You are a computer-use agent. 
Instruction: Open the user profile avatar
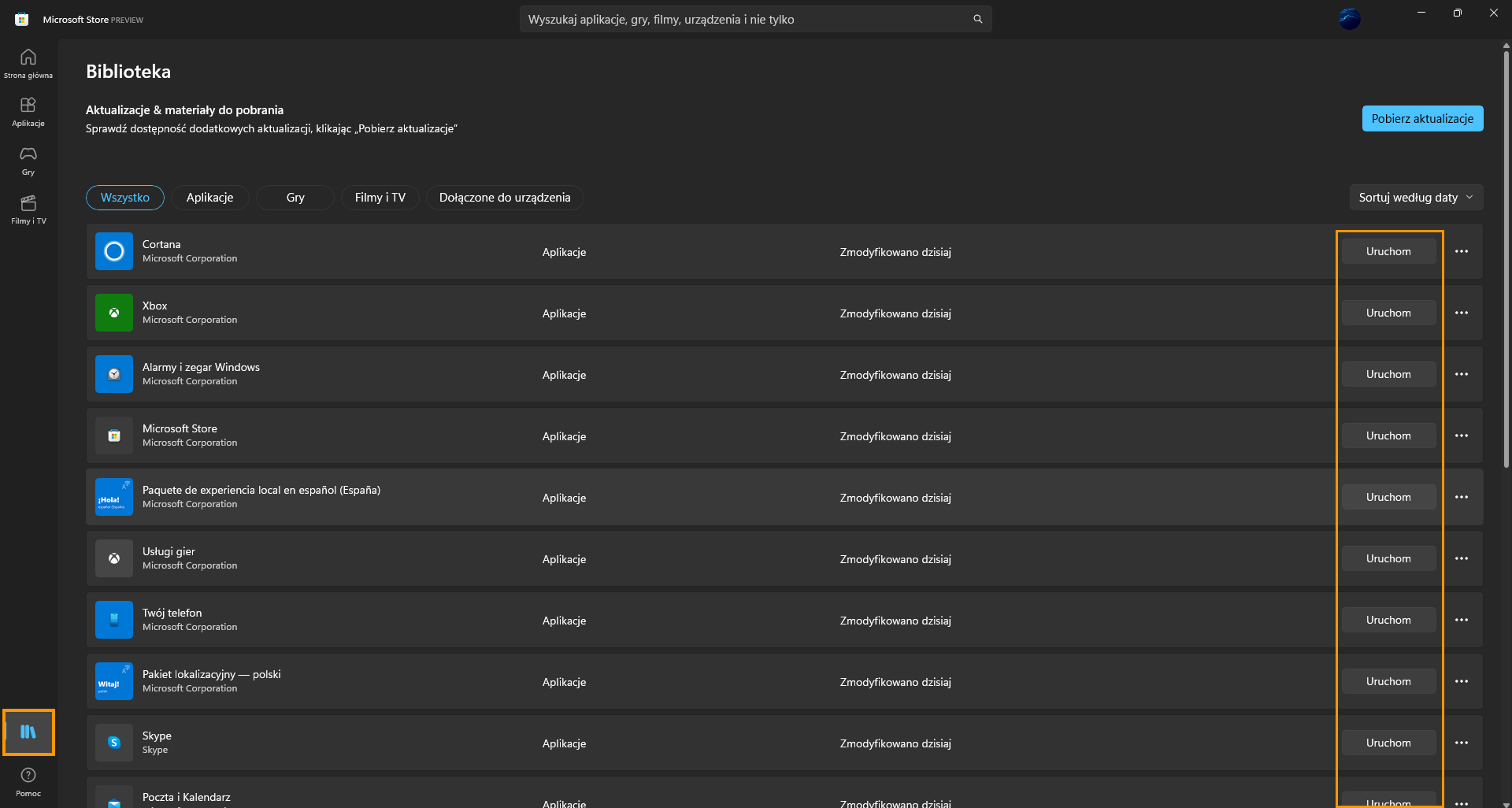click(x=1350, y=19)
